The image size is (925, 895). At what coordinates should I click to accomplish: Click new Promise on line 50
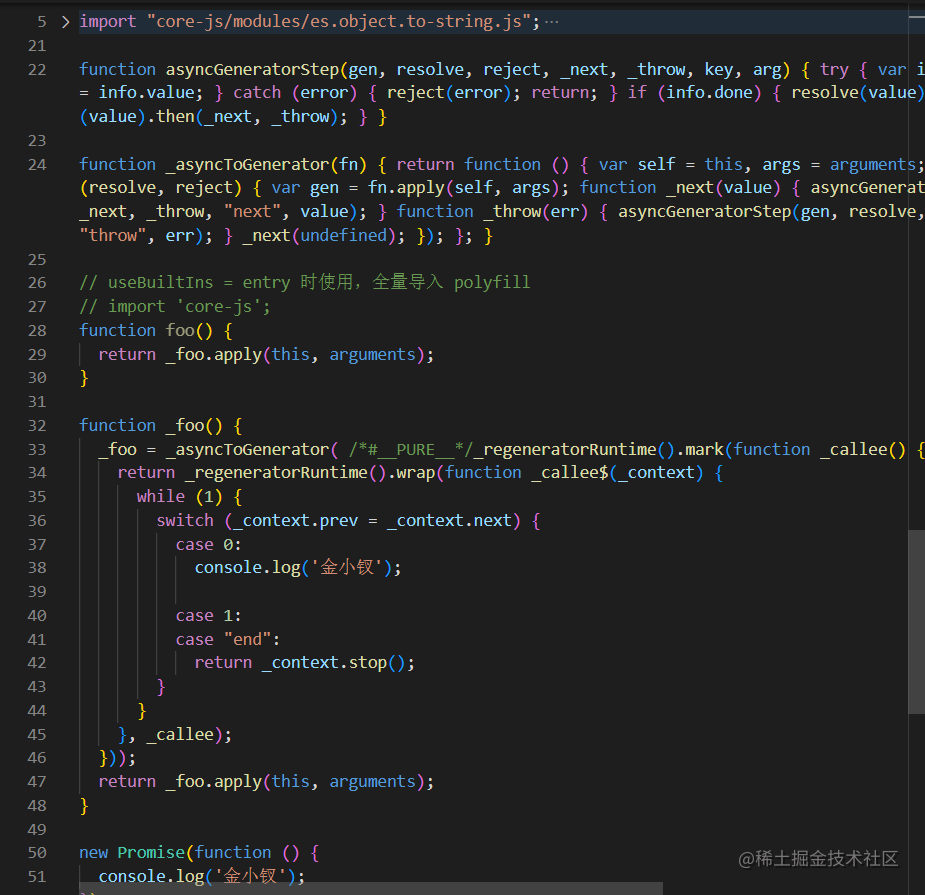tap(132, 853)
